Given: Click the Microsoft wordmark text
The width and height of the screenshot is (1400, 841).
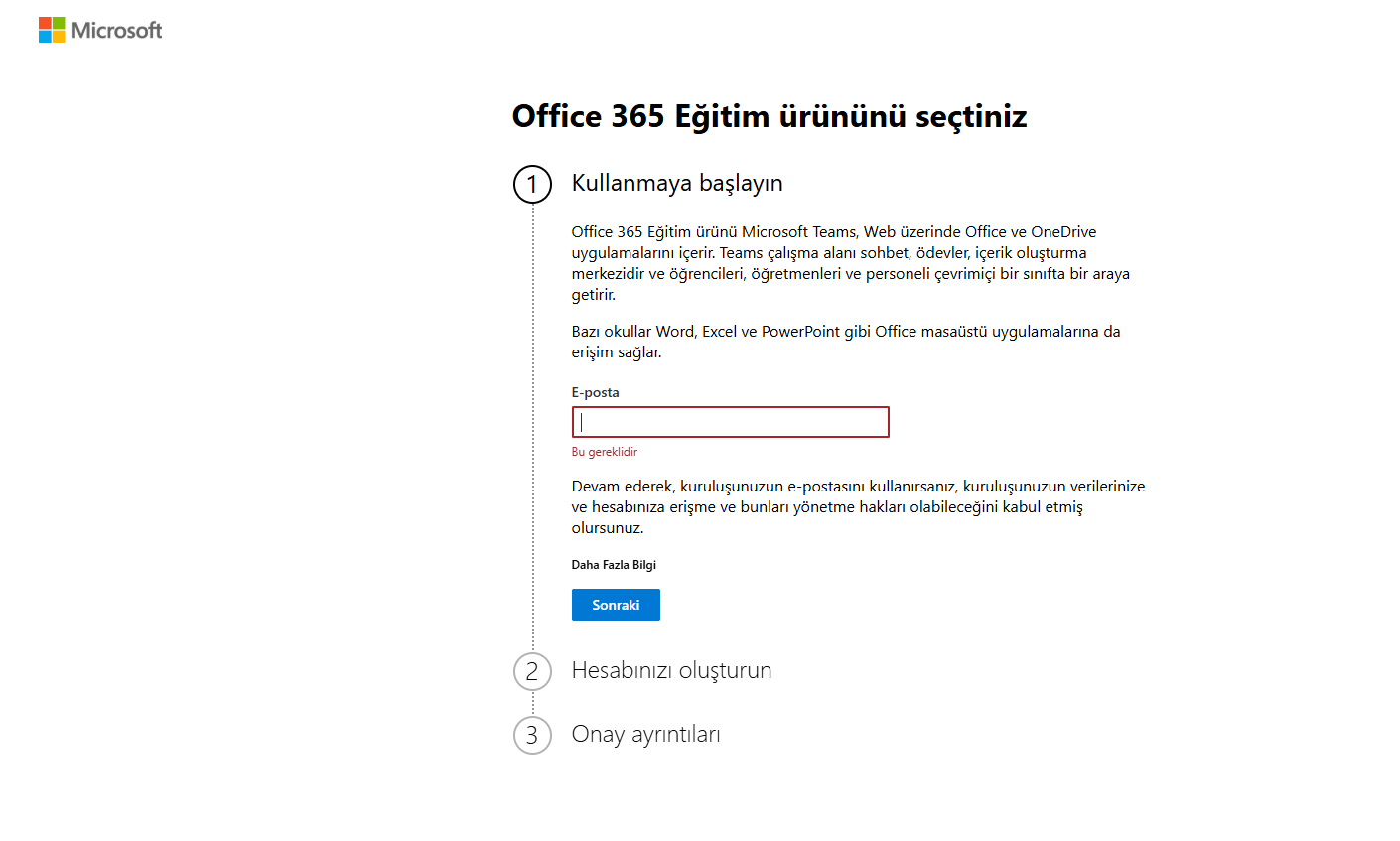Looking at the screenshot, I should coord(116,31).
